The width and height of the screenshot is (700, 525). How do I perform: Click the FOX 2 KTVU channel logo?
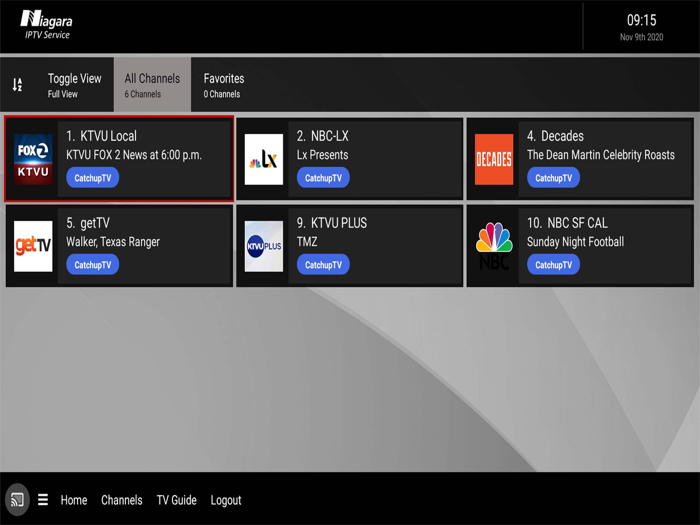(33, 159)
